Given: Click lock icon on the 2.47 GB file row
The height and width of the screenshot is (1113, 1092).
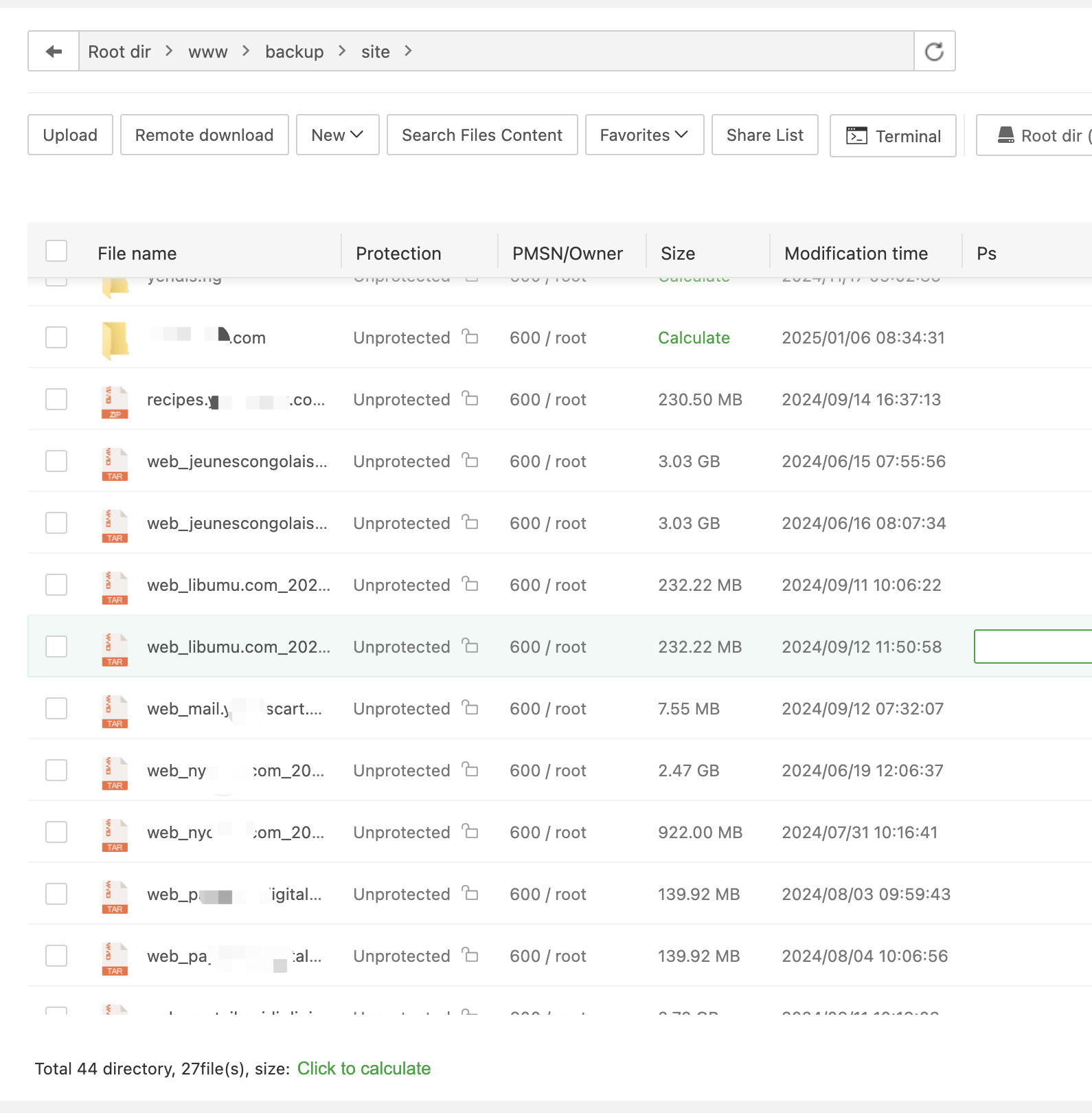Looking at the screenshot, I should [470, 769].
